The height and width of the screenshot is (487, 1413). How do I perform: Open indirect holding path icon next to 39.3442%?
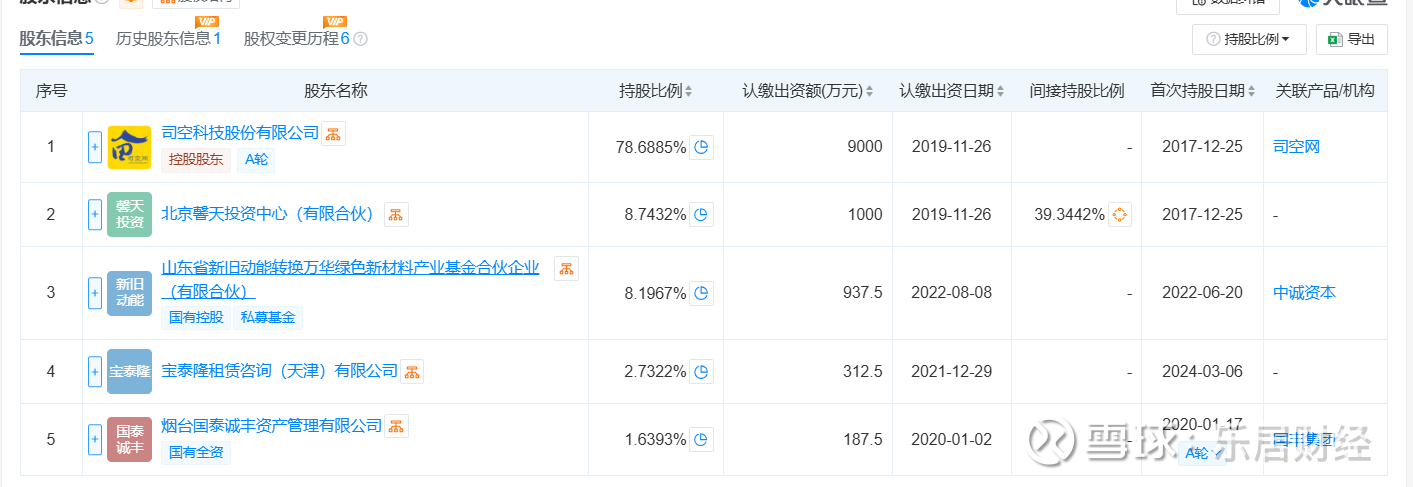point(1120,214)
